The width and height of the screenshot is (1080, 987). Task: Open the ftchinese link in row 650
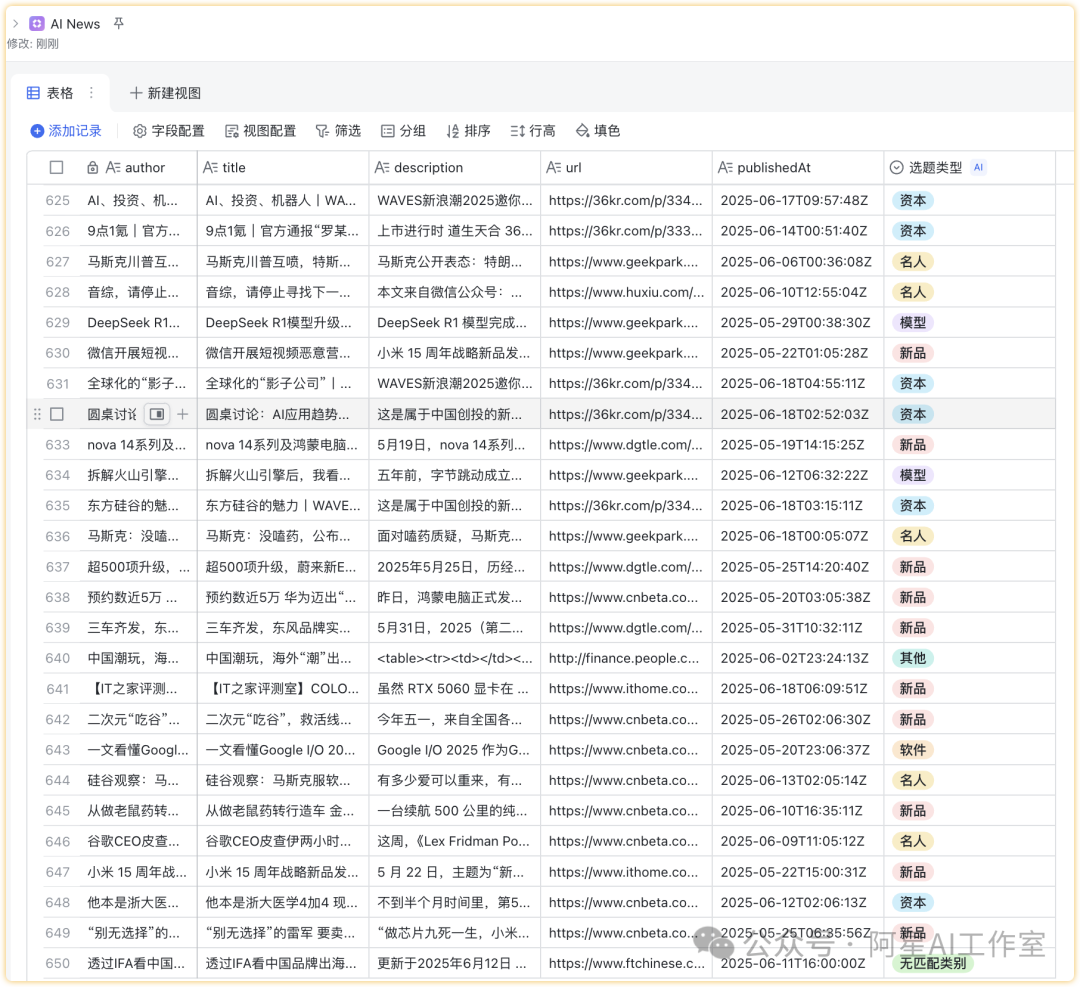pyautogui.click(x=627, y=963)
